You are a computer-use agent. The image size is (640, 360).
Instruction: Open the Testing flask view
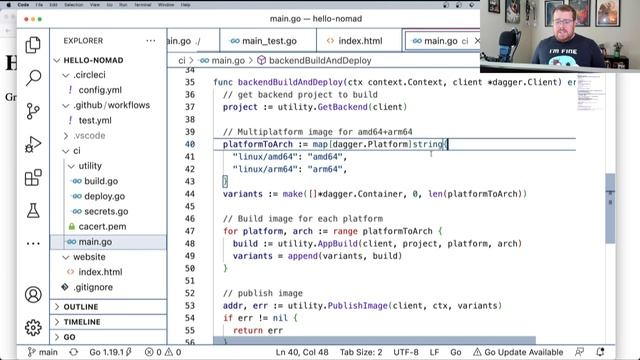tap(33, 211)
